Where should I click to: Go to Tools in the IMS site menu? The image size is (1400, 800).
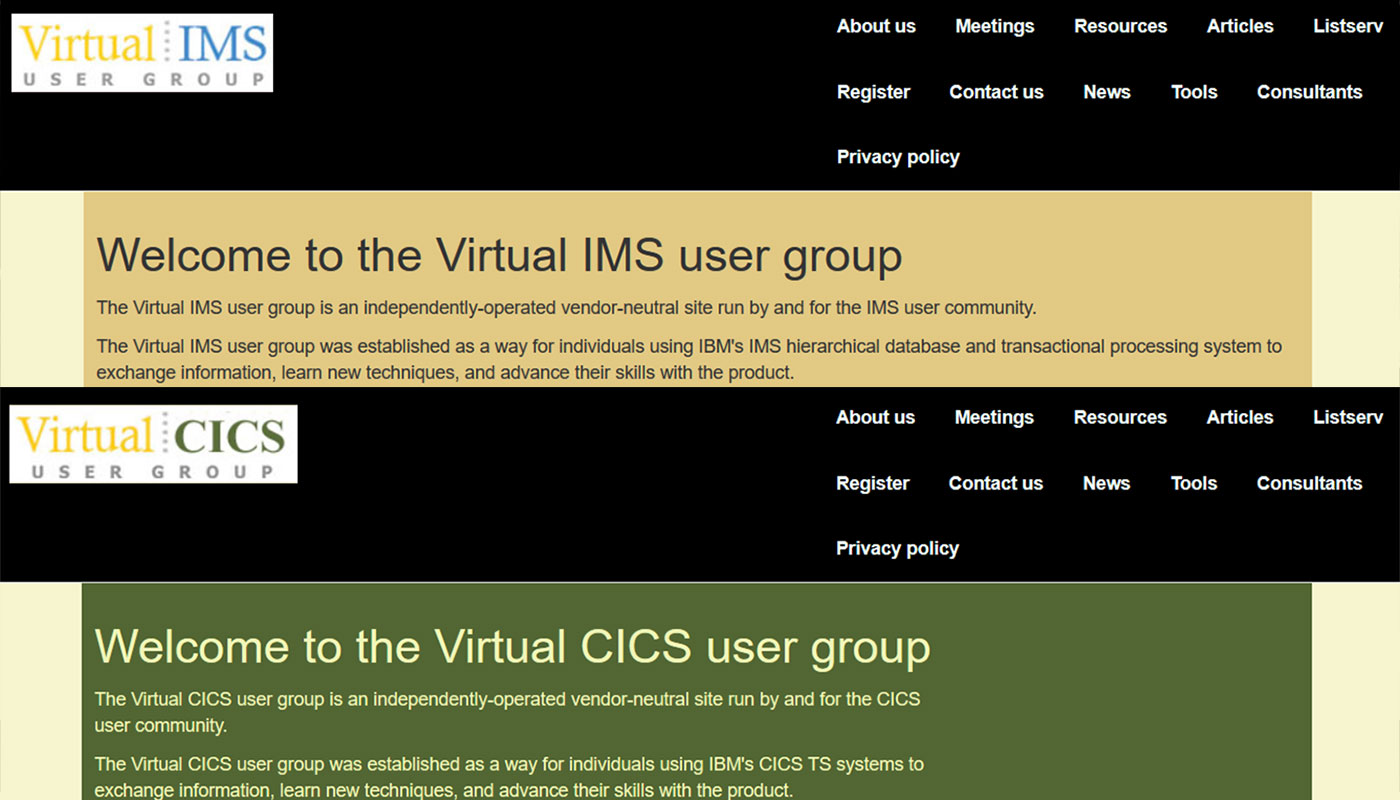pyautogui.click(x=1194, y=92)
